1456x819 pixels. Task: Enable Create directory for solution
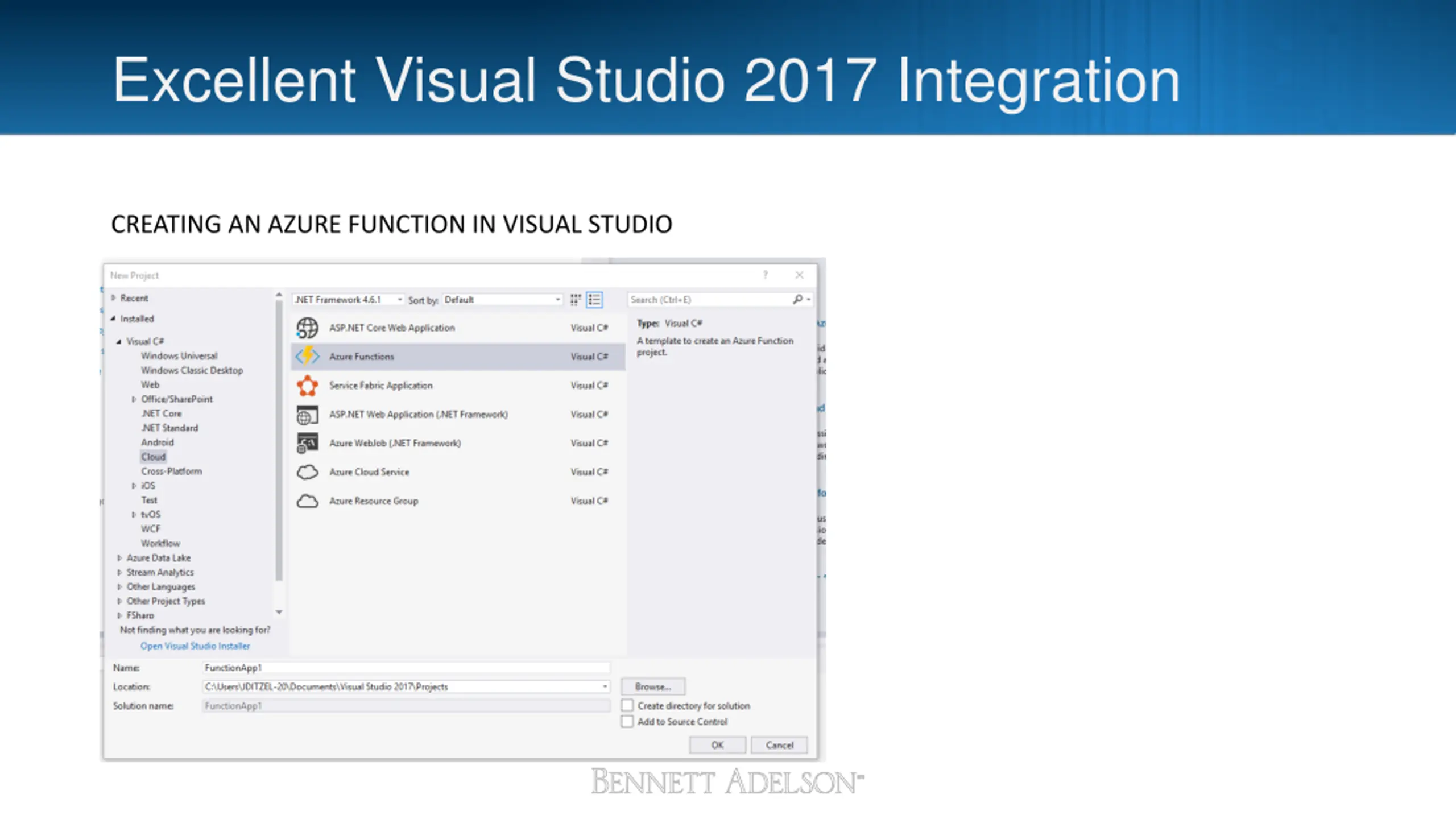(627, 705)
